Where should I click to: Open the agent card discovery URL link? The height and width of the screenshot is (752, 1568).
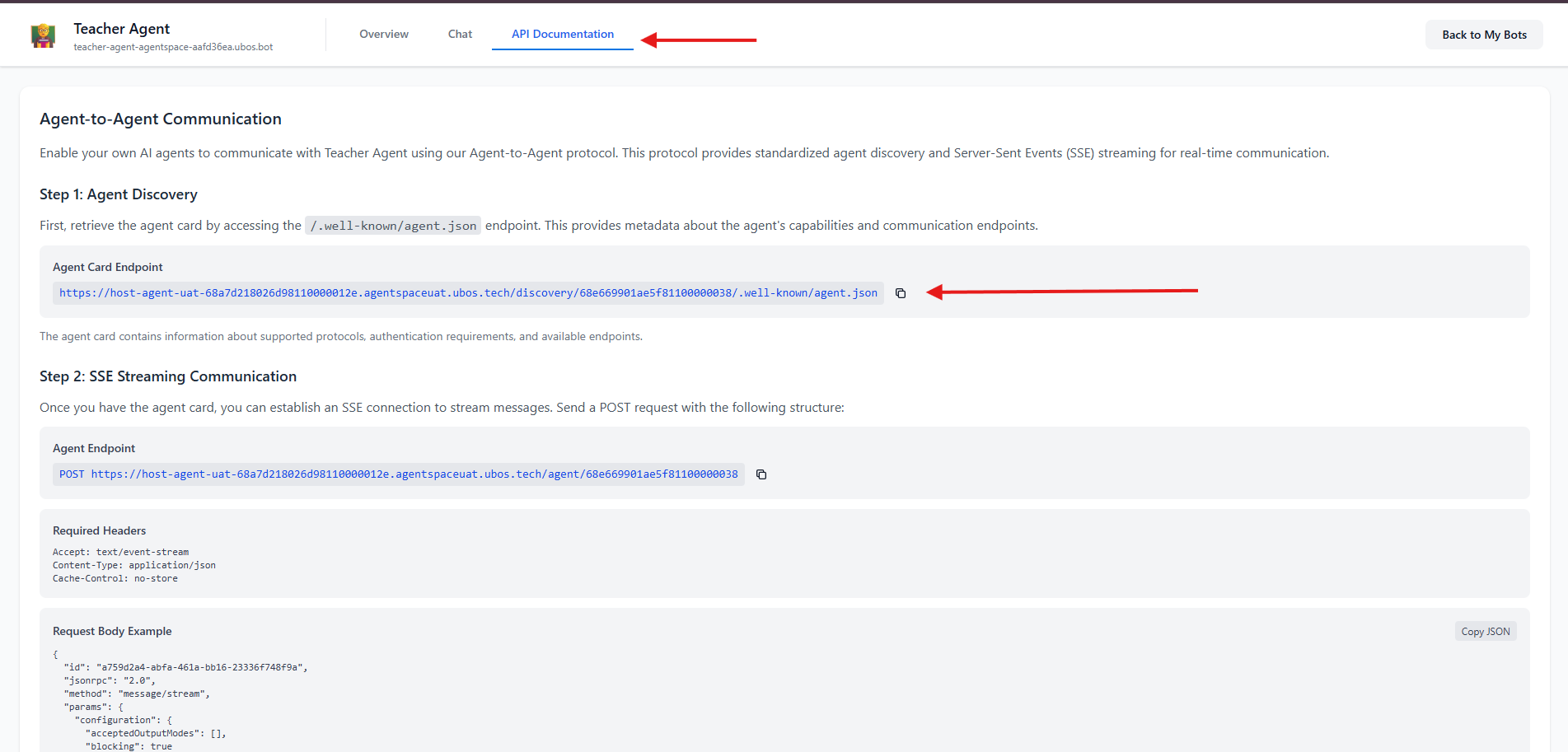(467, 292)
